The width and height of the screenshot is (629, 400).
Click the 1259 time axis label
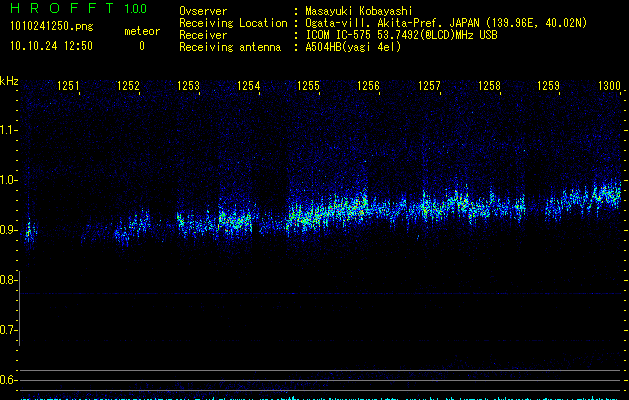(548, 87)
